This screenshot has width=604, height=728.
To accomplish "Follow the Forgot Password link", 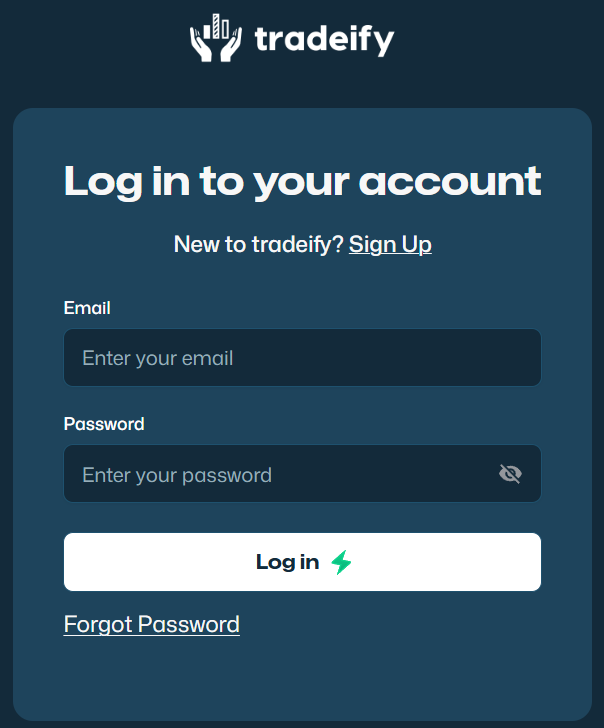I will 151,625.
